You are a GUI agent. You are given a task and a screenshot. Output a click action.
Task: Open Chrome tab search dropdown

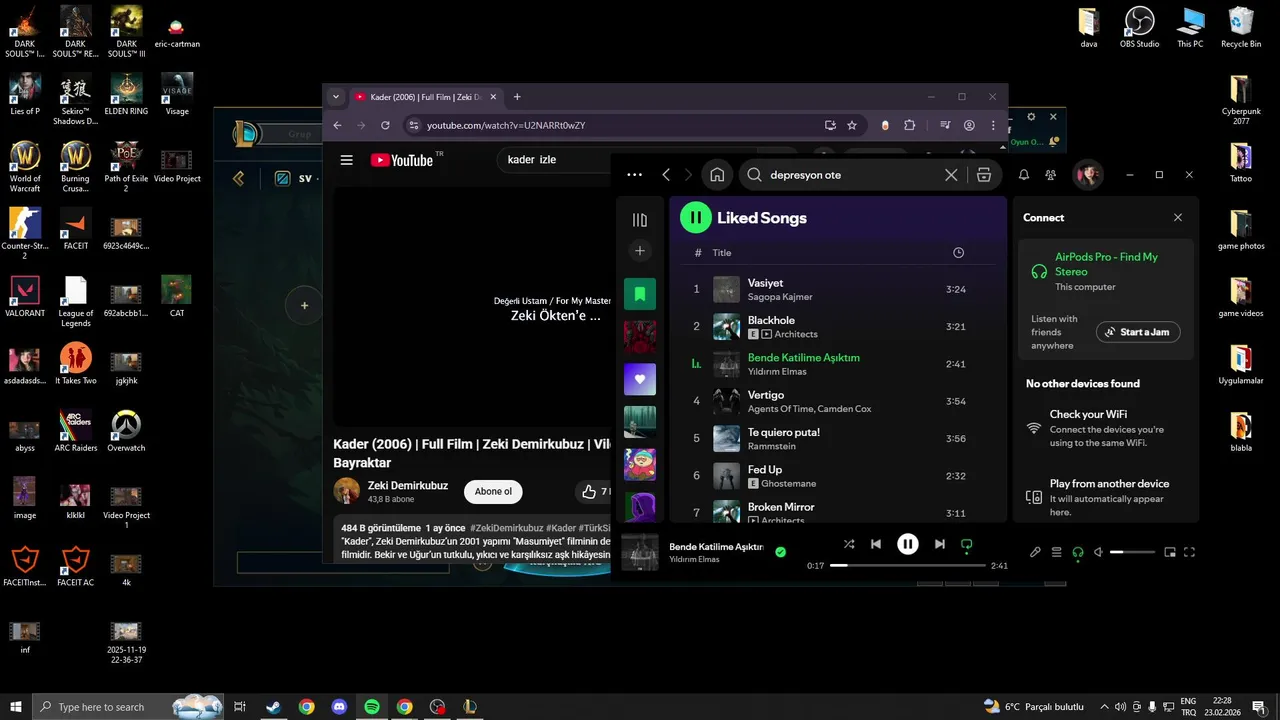[x=336, y=97]
